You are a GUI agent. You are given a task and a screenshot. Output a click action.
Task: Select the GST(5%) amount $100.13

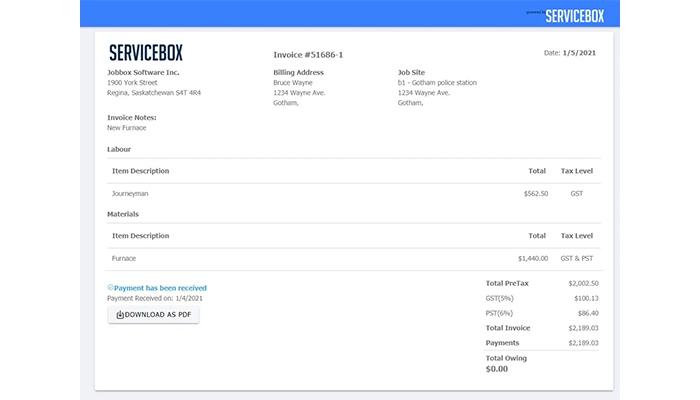[586, 298]
